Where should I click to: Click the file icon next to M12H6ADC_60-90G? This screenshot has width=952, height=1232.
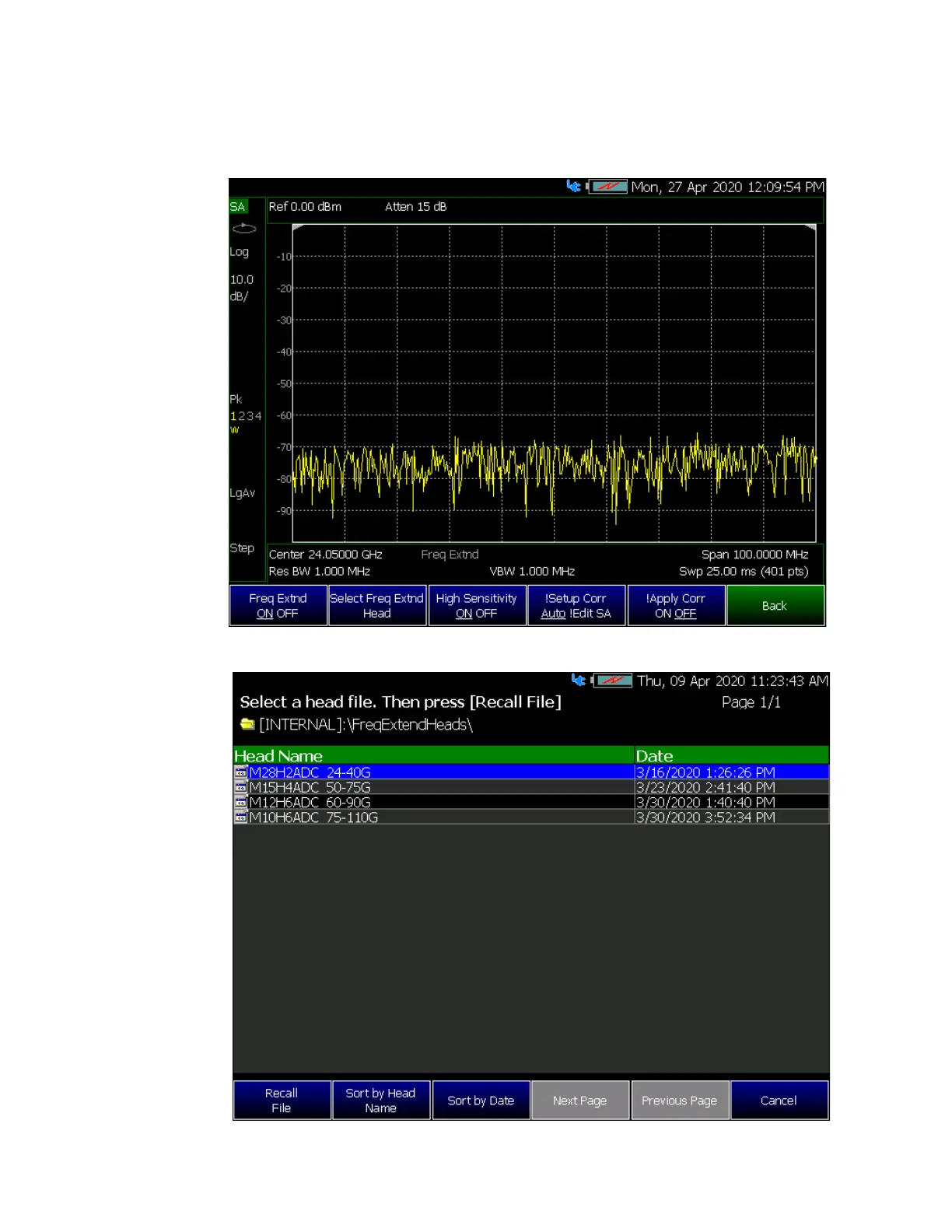[x=241, y=802]
